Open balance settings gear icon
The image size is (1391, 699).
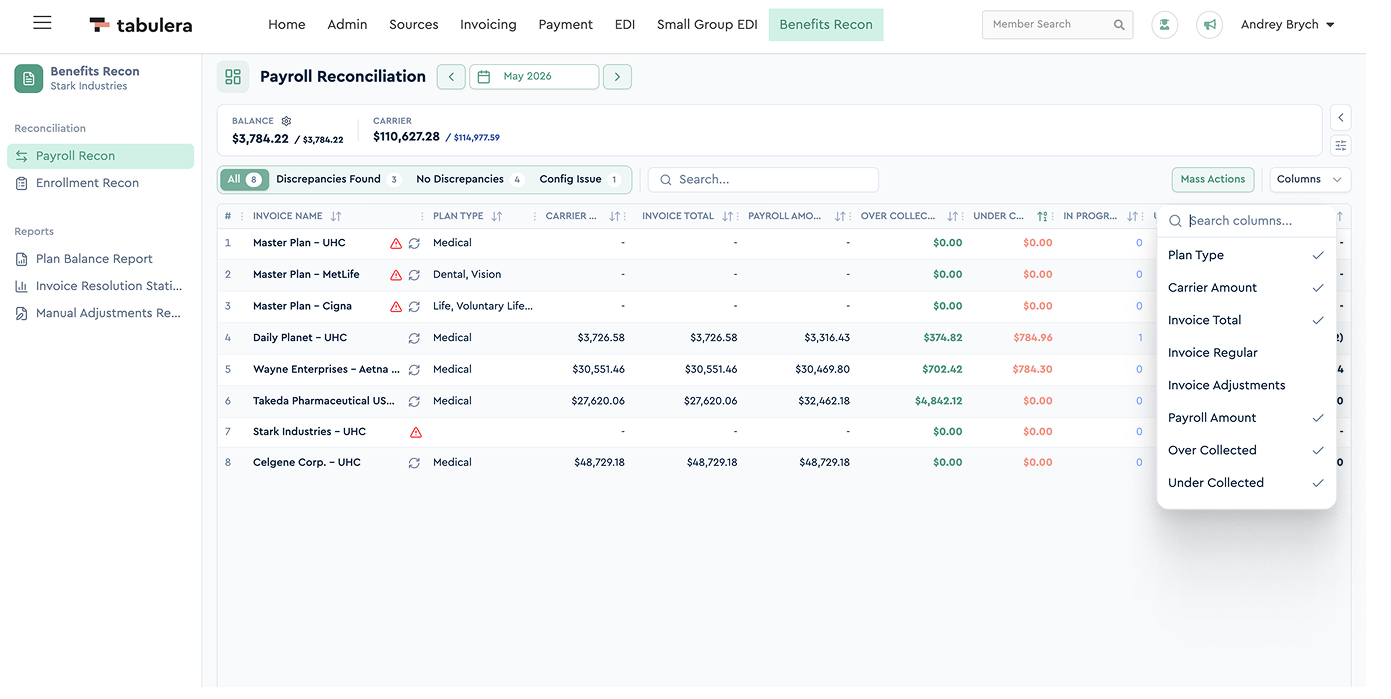pyautogui.click(x=286, y=121)
